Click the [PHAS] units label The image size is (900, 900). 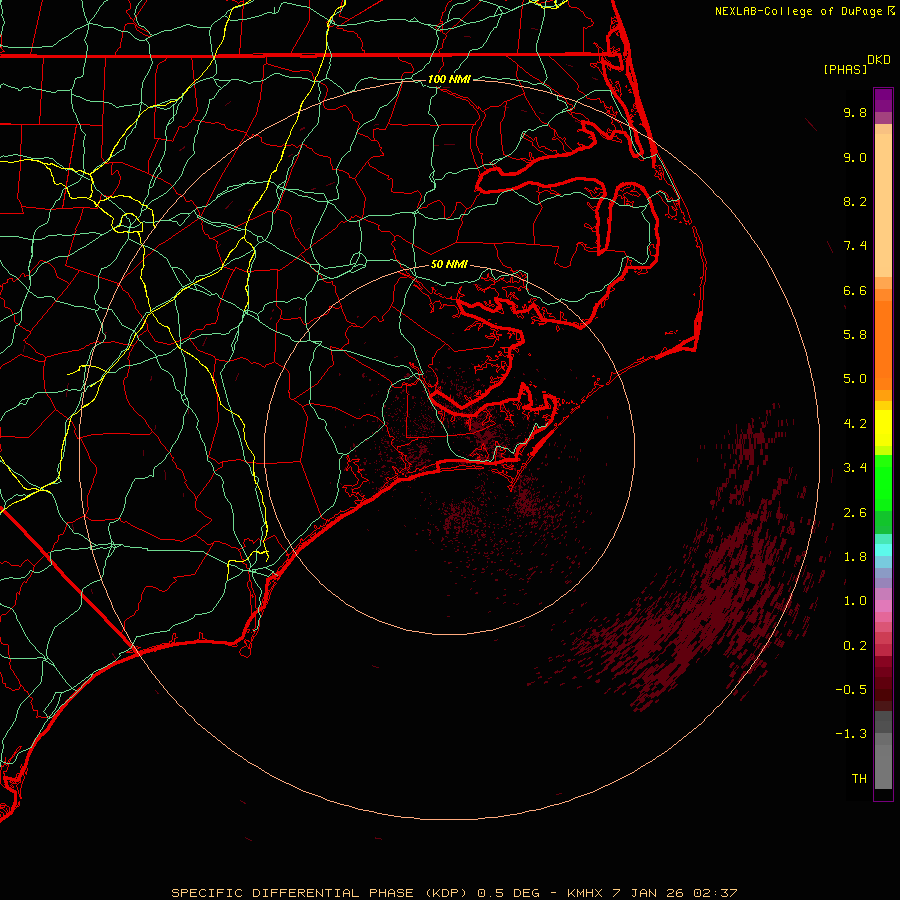pos(845,69)
